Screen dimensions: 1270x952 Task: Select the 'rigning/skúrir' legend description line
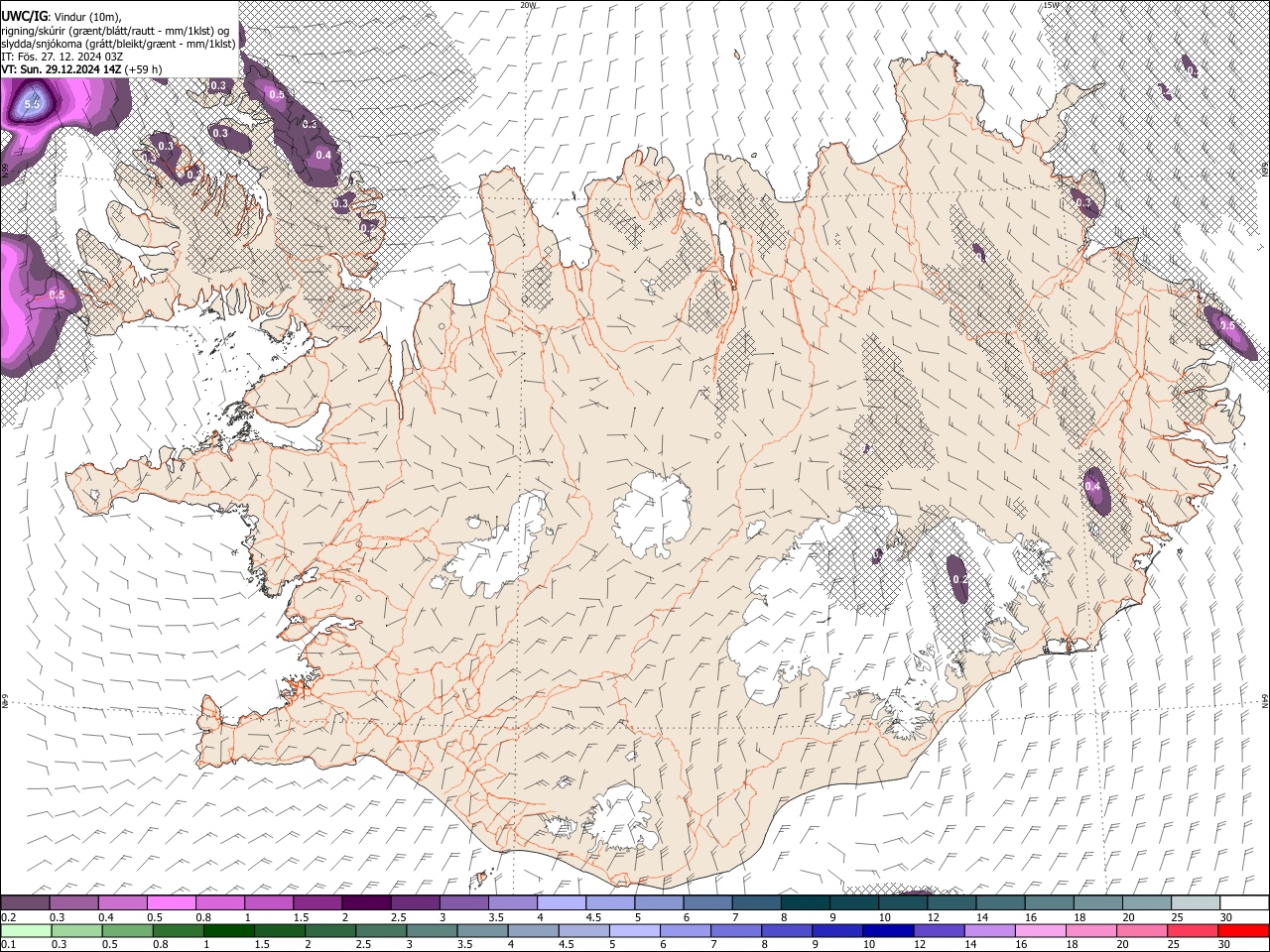tap(117, 30)
